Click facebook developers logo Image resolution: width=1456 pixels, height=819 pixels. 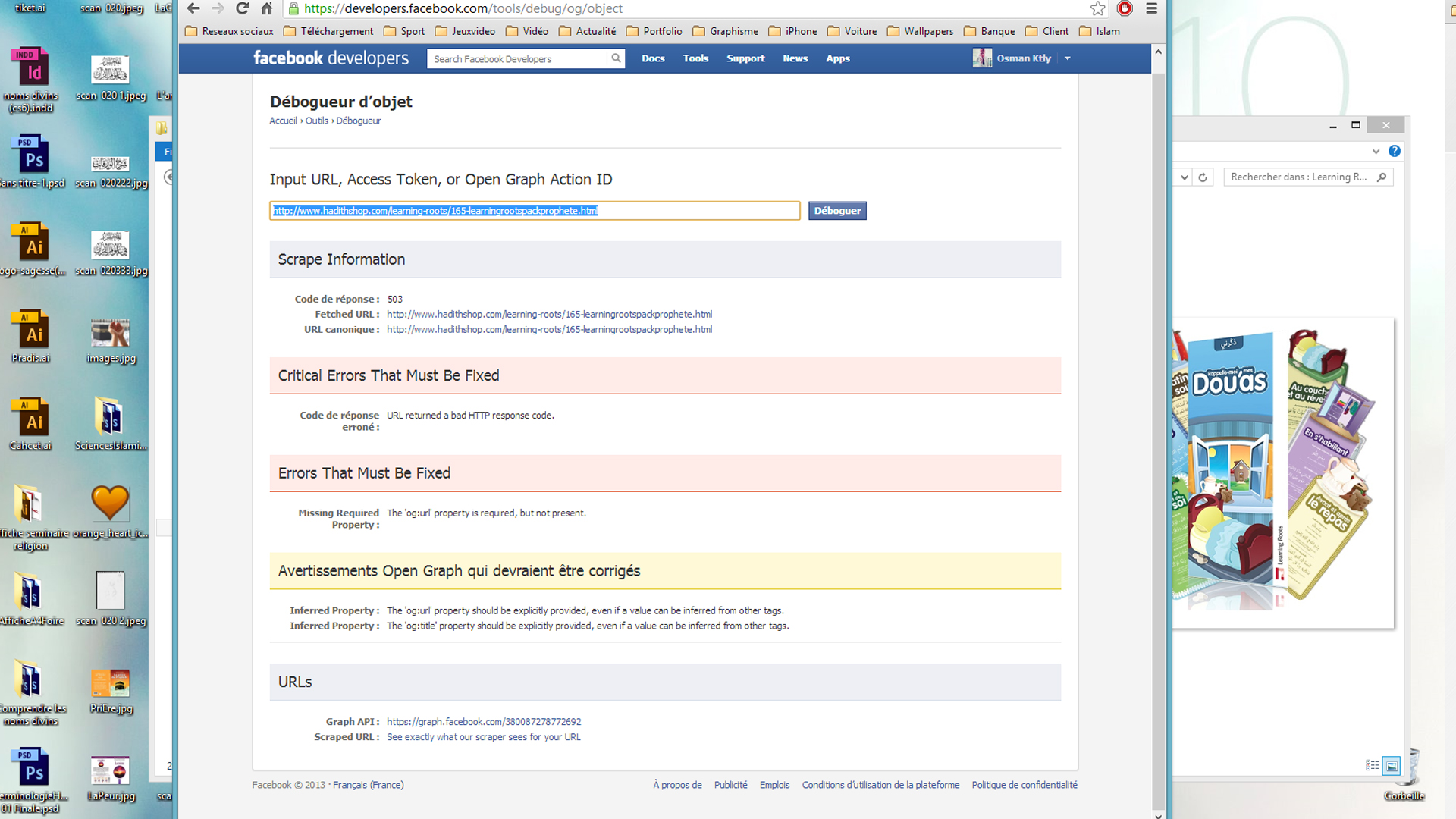tap(331, 58)
